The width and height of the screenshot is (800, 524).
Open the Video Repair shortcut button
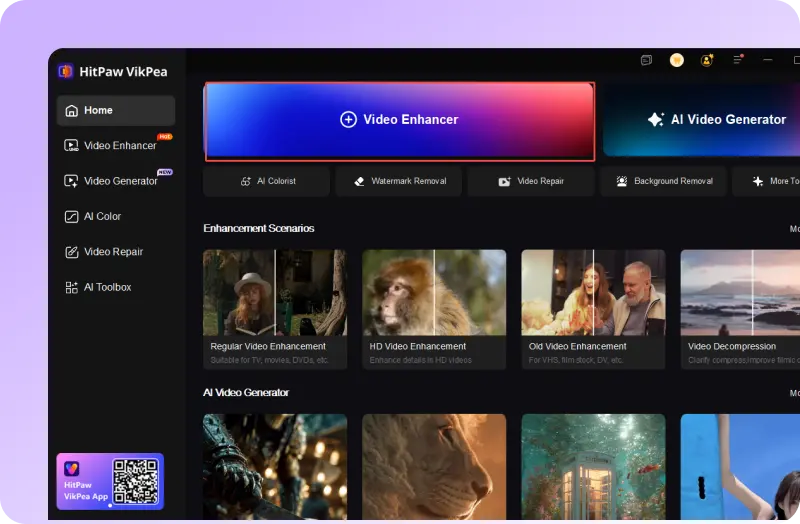tap(531, 181)
